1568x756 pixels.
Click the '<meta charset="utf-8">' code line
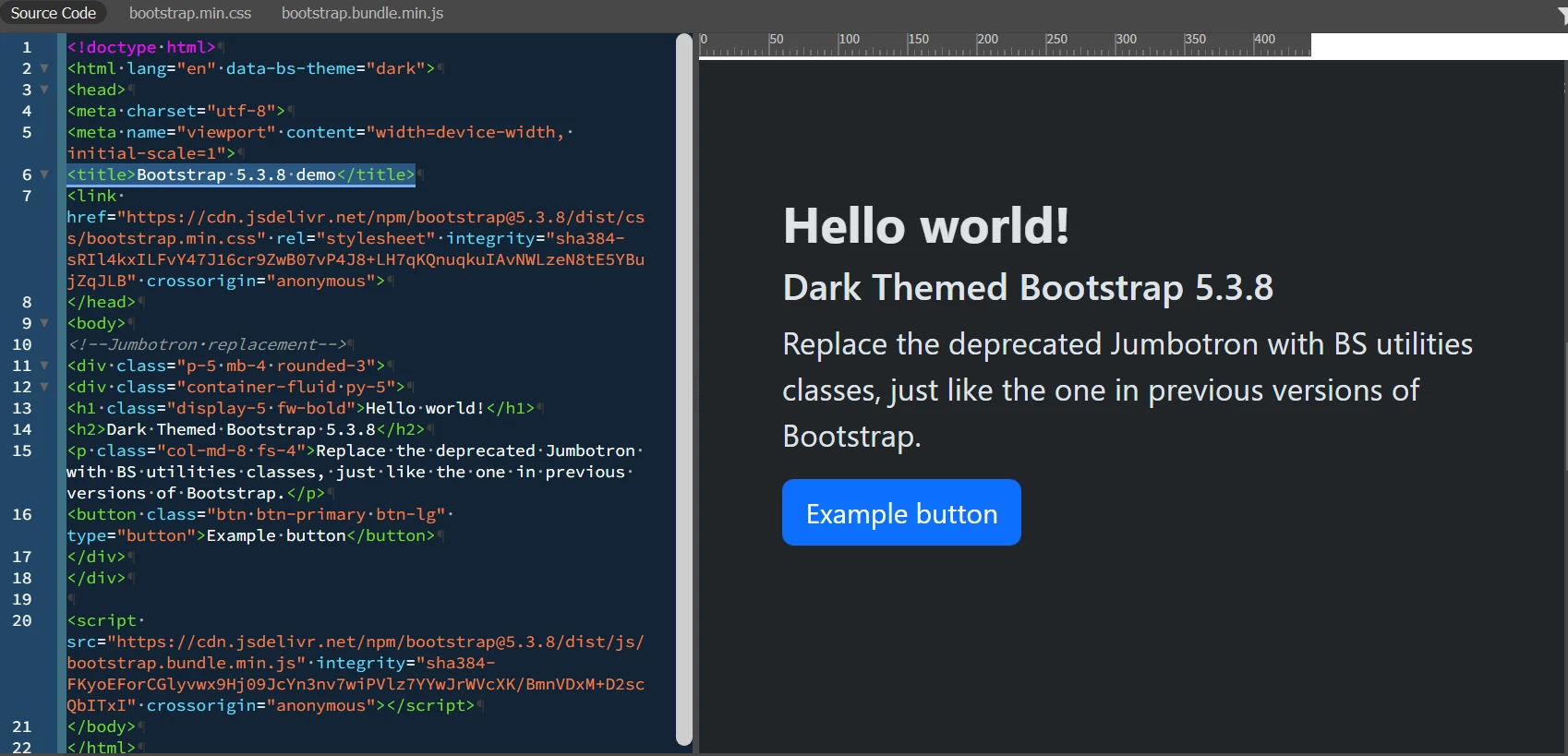click(x=176, y=111)
